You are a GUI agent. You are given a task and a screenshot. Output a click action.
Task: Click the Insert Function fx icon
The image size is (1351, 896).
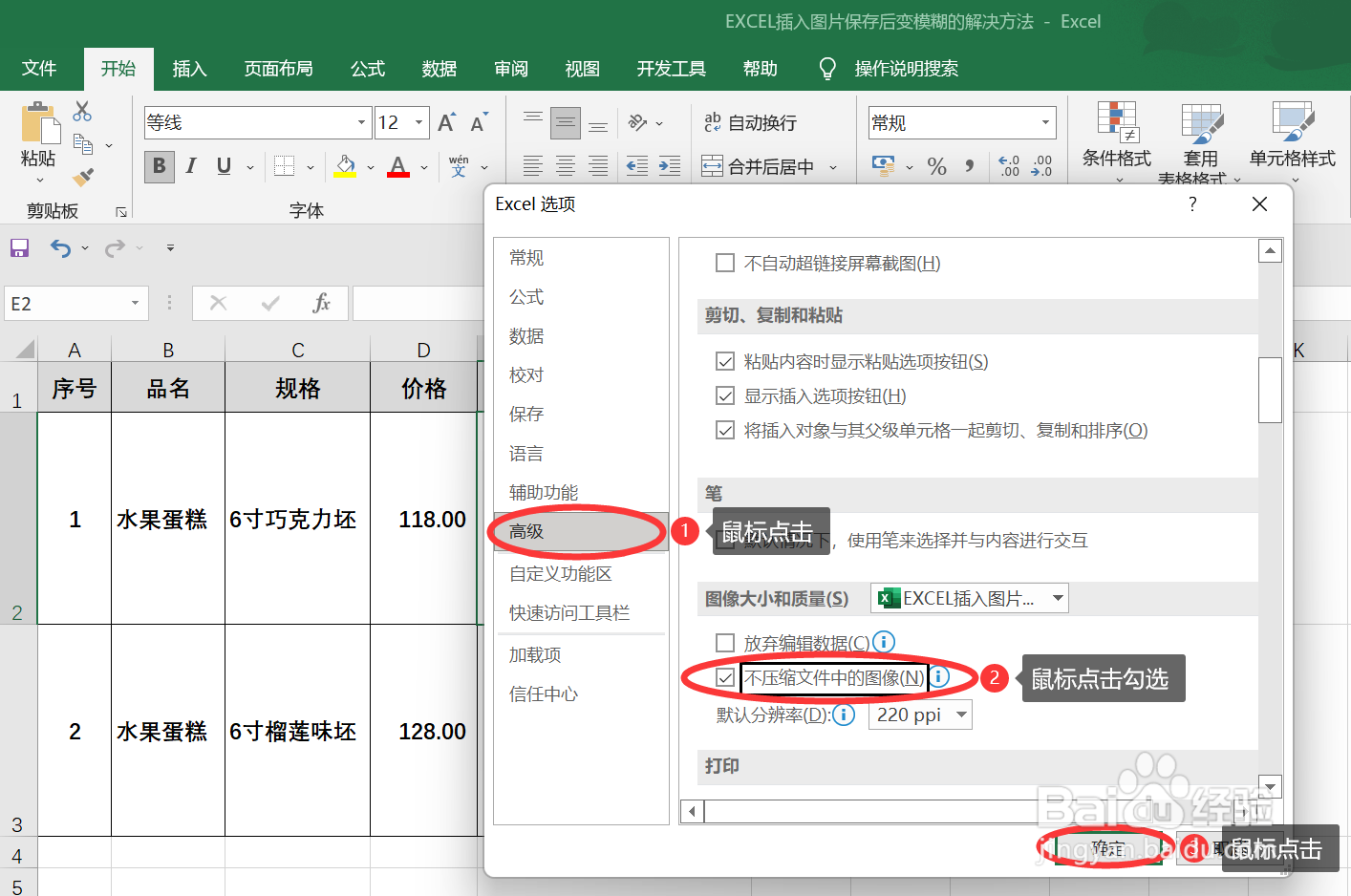coord(322,304)
